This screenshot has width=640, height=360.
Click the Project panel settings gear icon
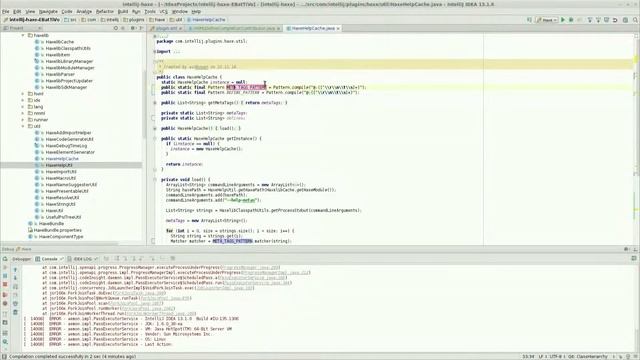pyautogui.click(x=133, y=28)
